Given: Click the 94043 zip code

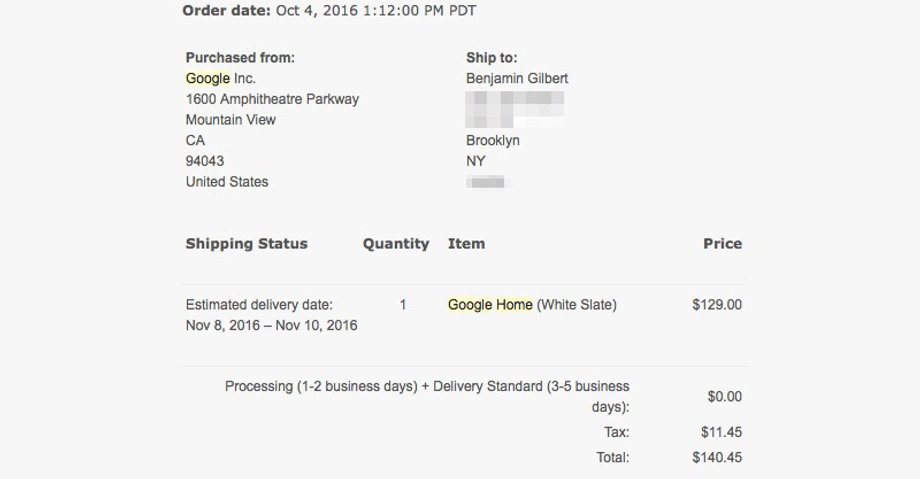Looking at the screenshot, I should pos(205,161).
